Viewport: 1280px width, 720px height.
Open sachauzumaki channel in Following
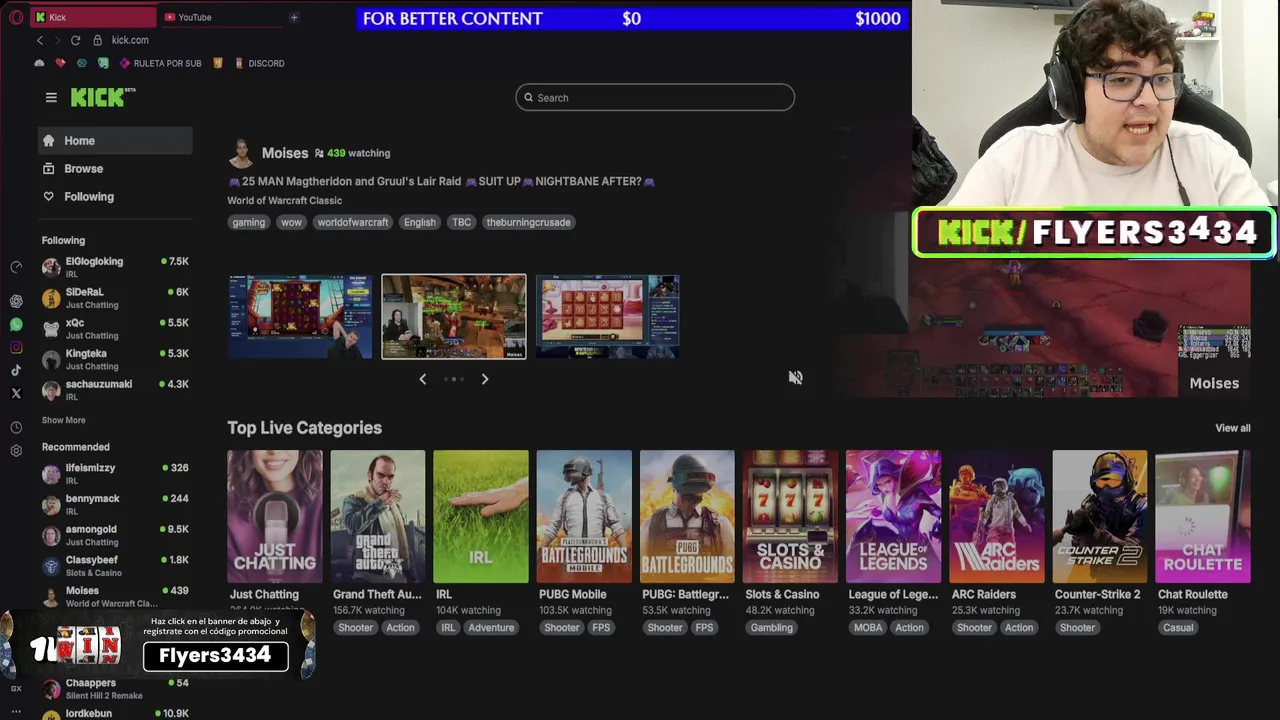[115, 389]
